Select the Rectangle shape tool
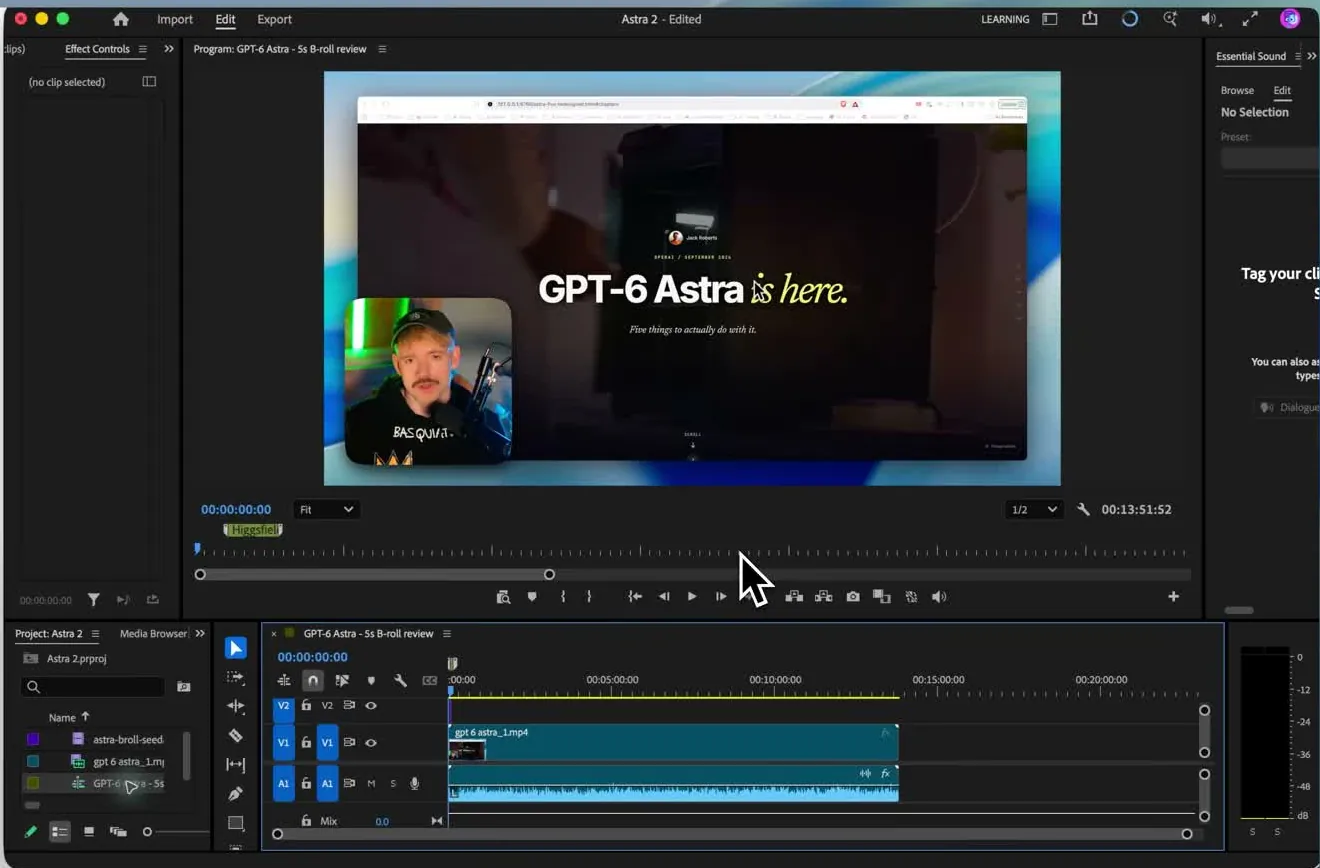Viewport: 1320px width, 868px height. (x=235, y=823)
